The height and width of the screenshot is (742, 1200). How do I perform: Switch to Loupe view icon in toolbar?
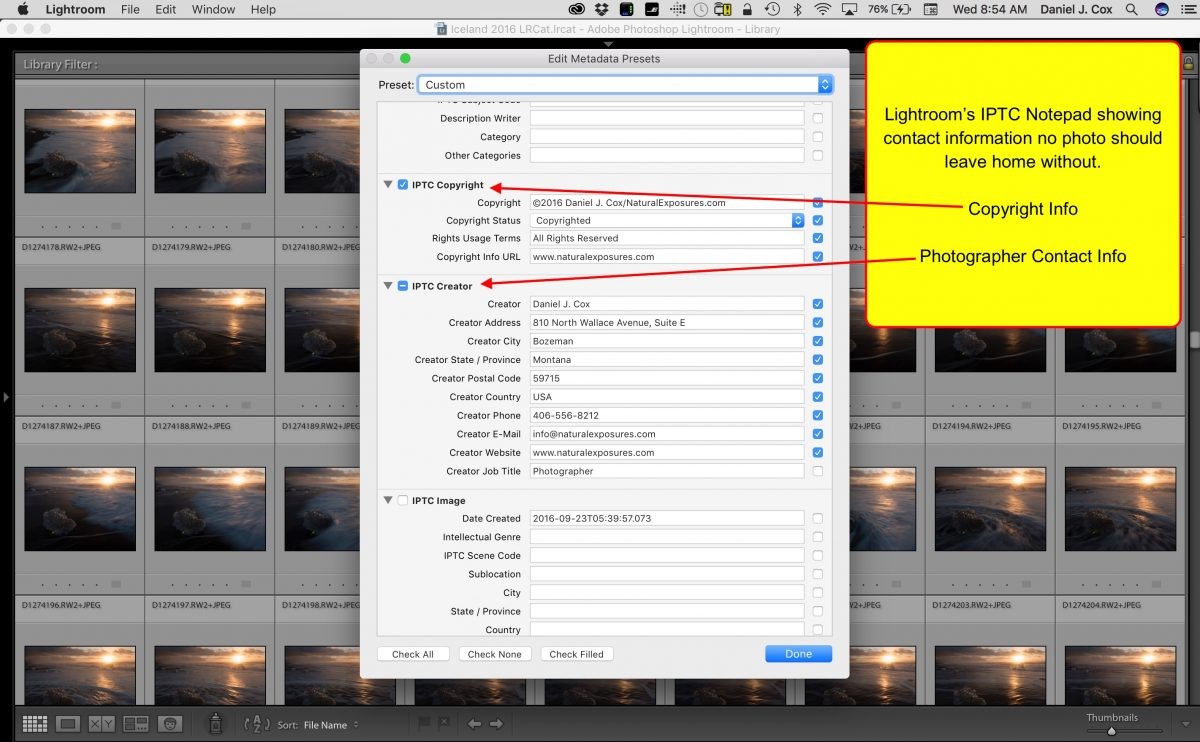[68, 723]
